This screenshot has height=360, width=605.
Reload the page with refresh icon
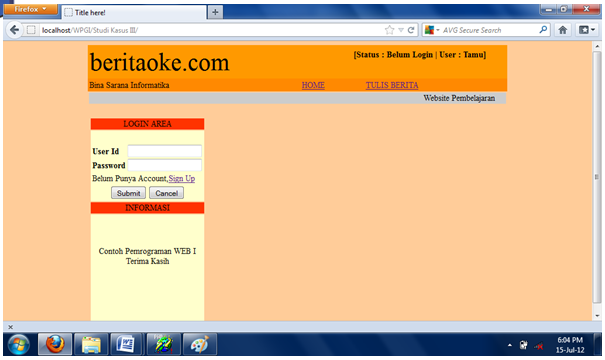pyautogui.click(x=411, y=30)
